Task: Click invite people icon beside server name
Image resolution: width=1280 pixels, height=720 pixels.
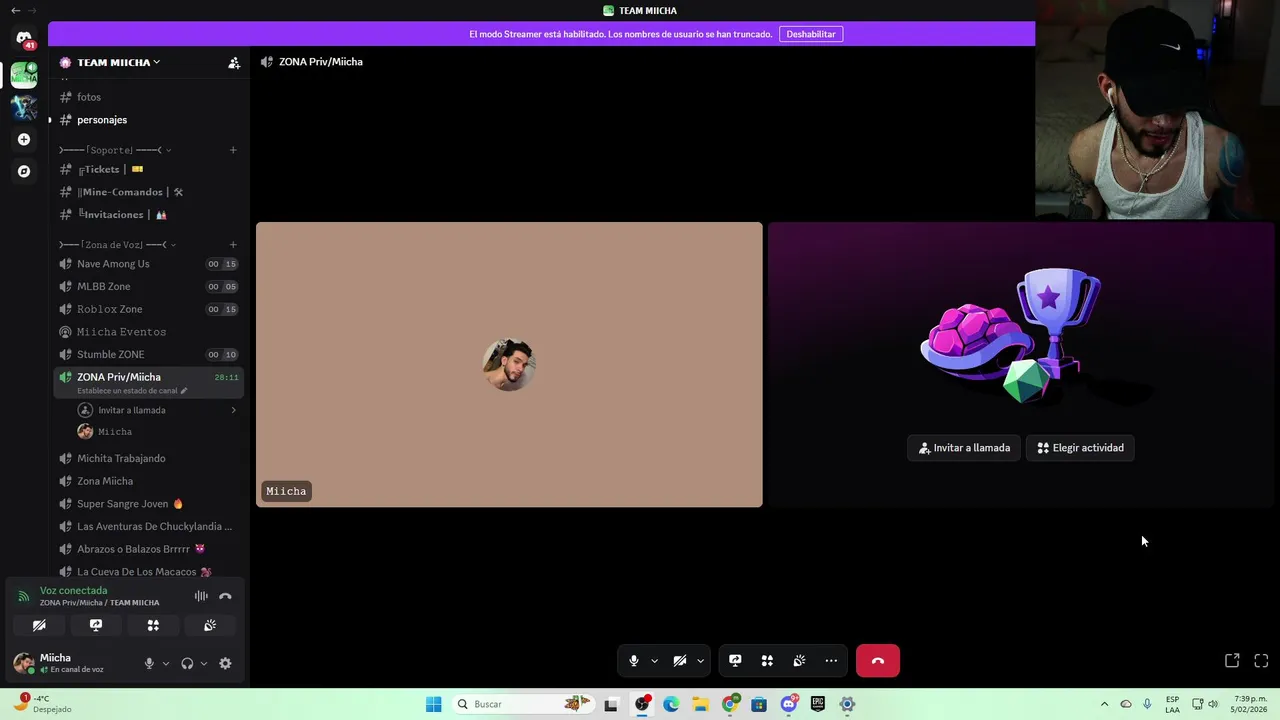Action: (x=234, y=62)
